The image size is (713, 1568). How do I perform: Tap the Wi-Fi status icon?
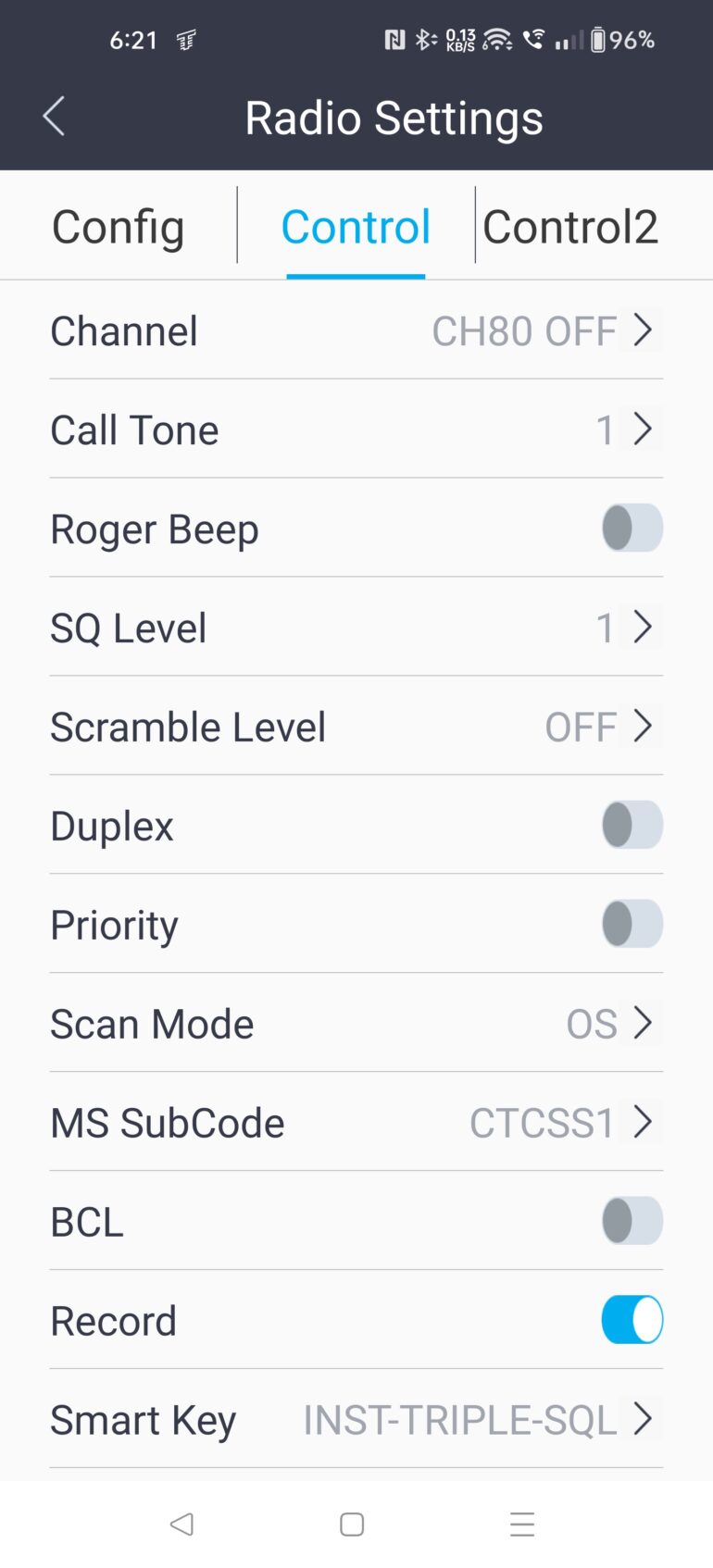point(497,40)
